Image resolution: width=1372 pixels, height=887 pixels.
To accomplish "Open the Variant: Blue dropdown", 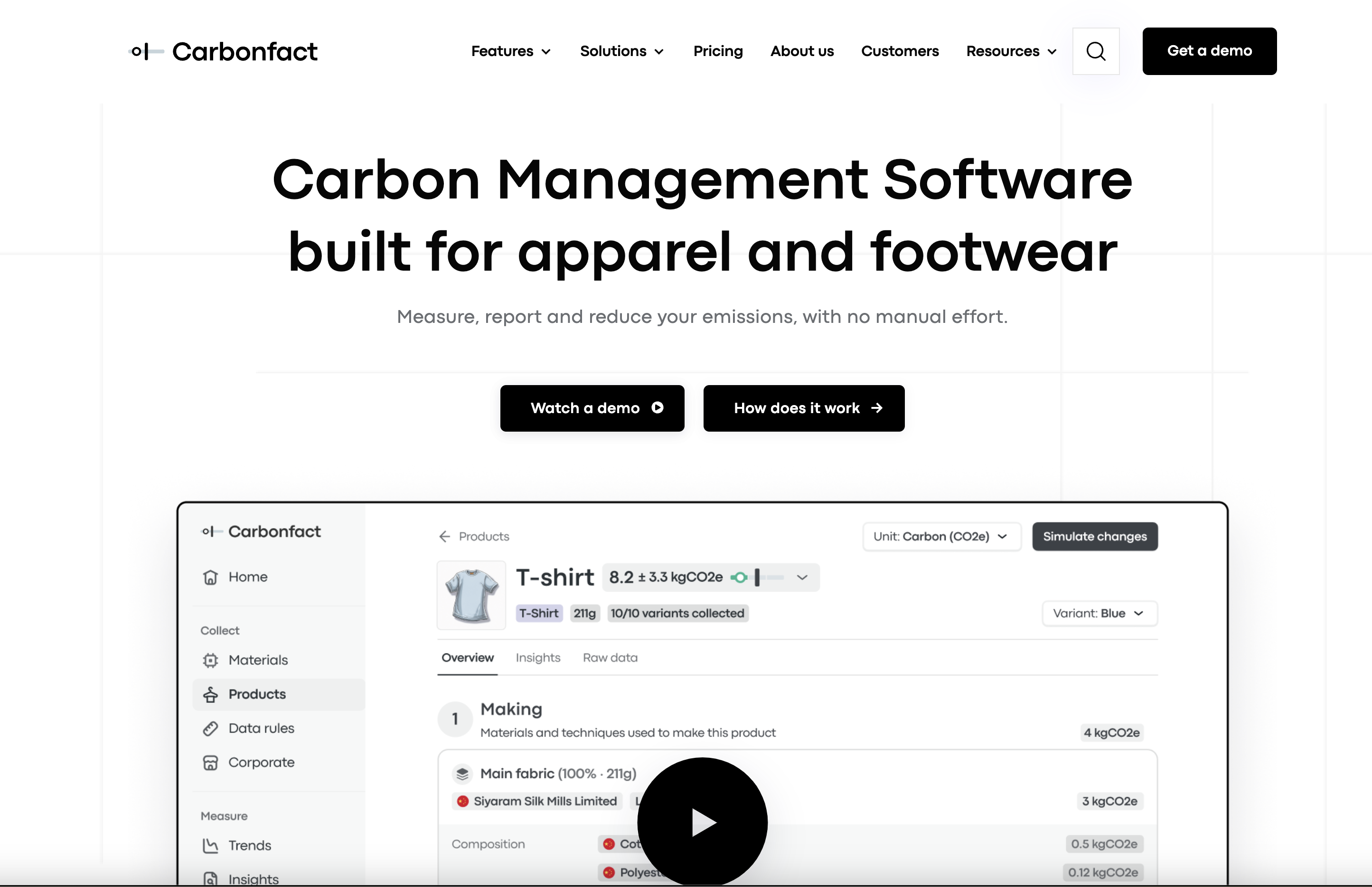I will point(1099,613).
